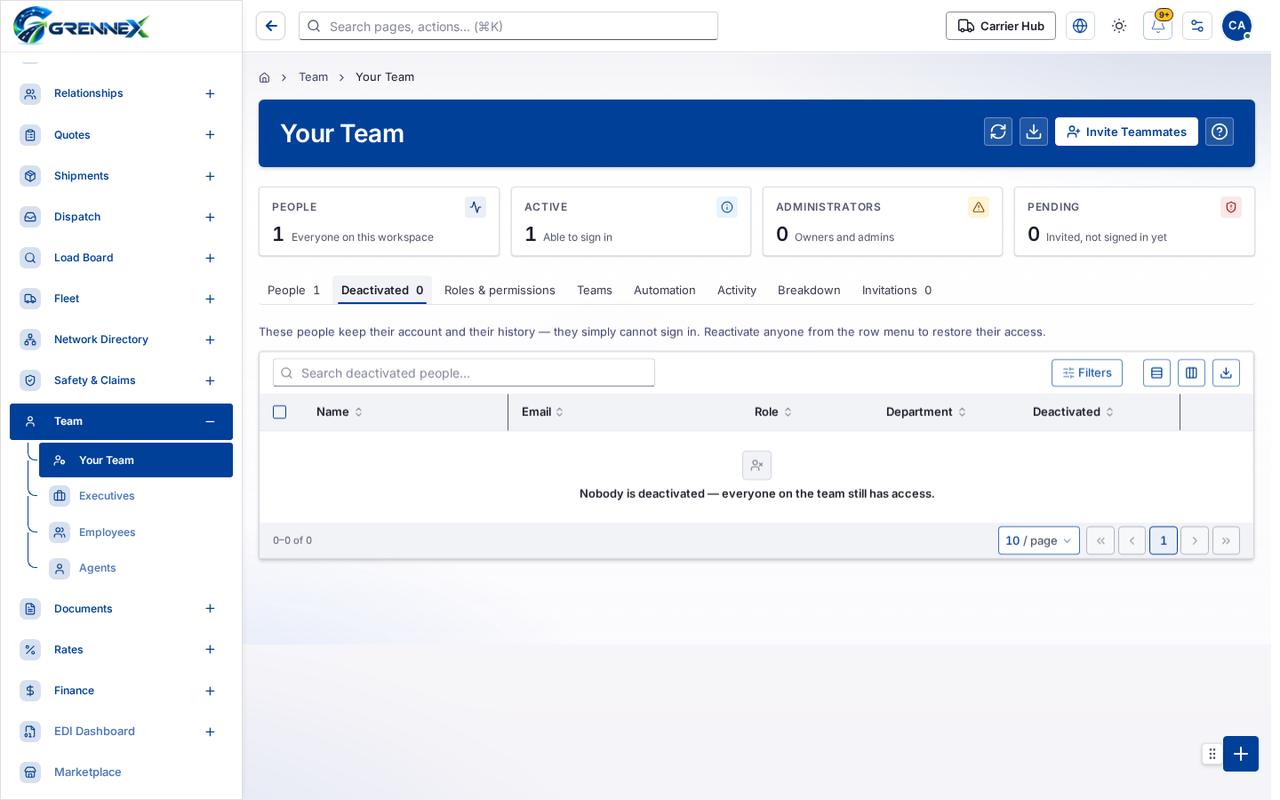Click the table density view icon
1280x800 pixels.
(x=1157, y=373)
